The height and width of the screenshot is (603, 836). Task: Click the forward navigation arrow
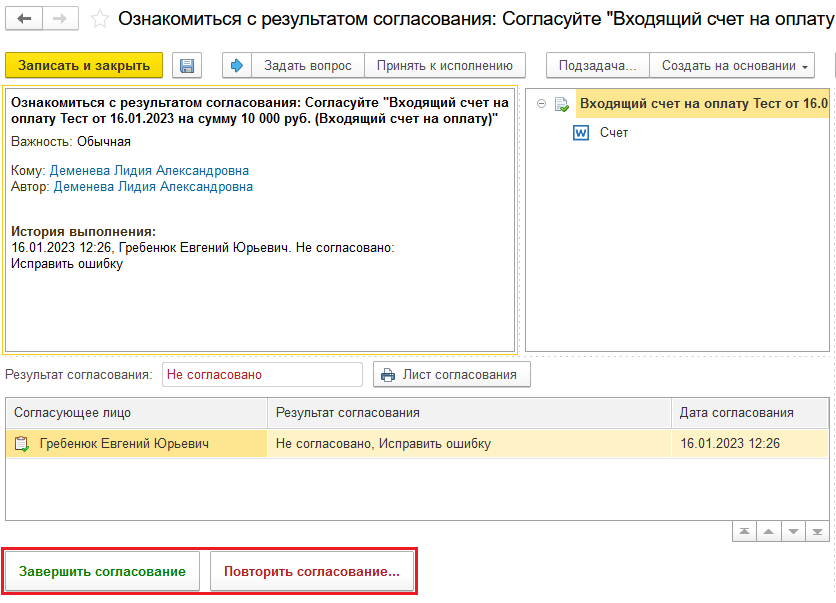point(59,19)
